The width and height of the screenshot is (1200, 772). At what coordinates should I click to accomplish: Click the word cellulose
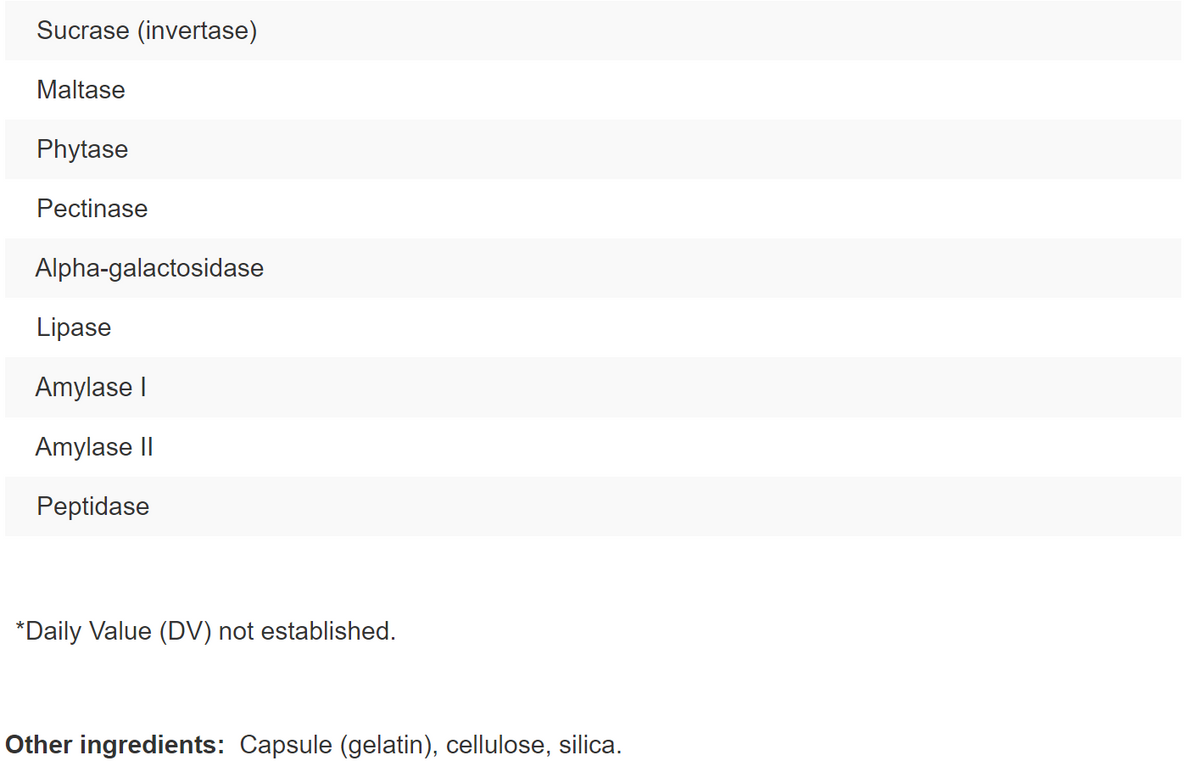tap(497, 746)
